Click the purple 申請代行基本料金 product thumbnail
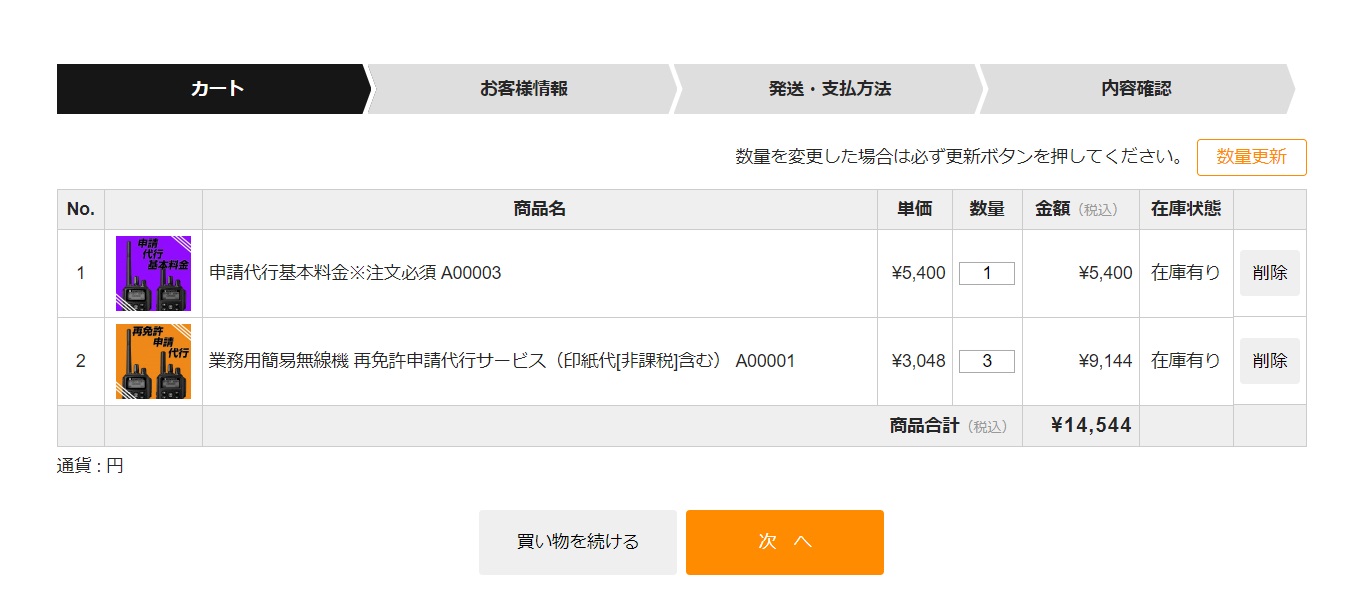Screen dimensions: 1370x591 tap(153, 273)
